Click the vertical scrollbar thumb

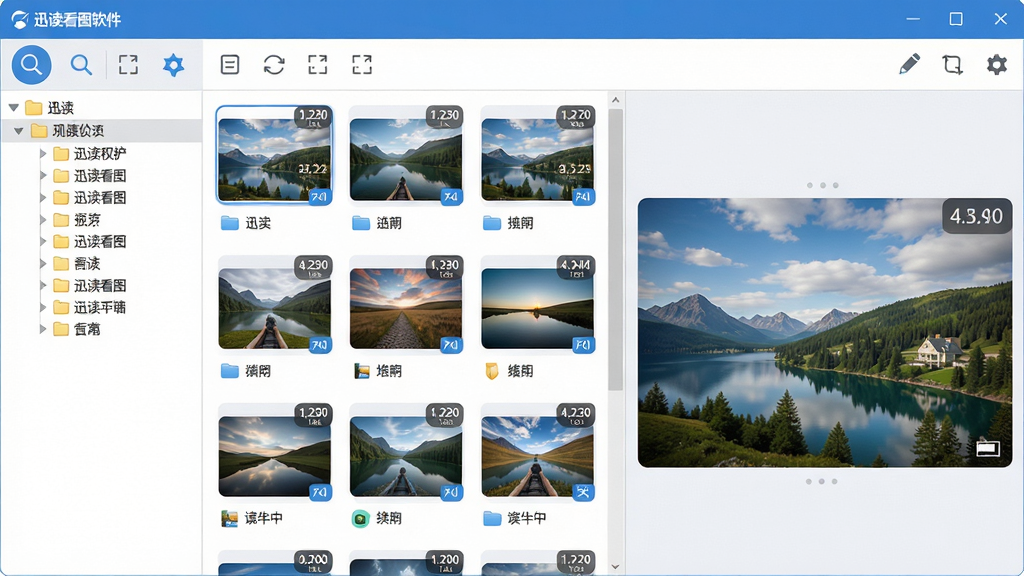point(615,250)
